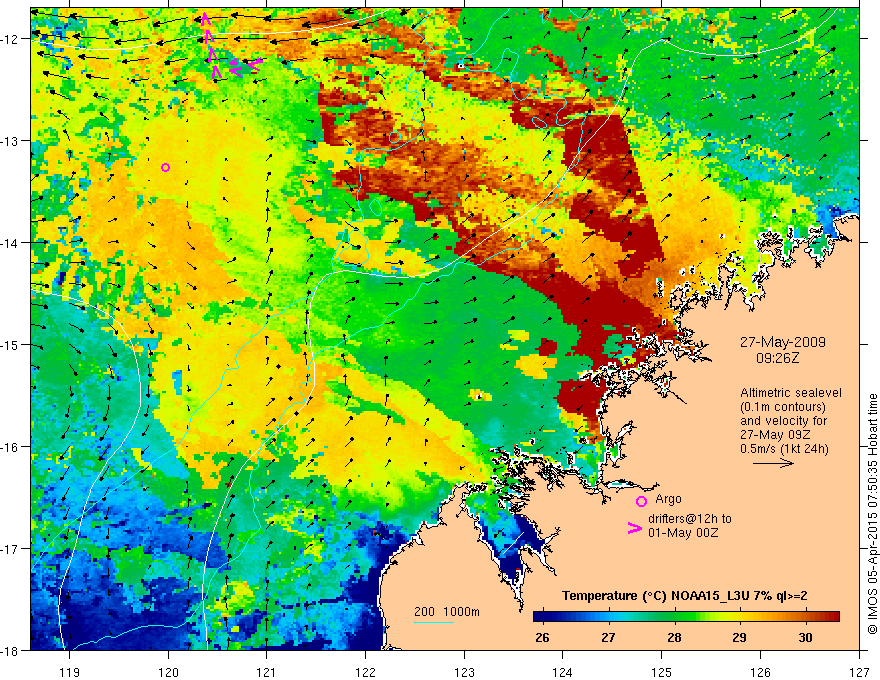
Task: Click the longitude axis label 127
Action: tap(859, 672)
